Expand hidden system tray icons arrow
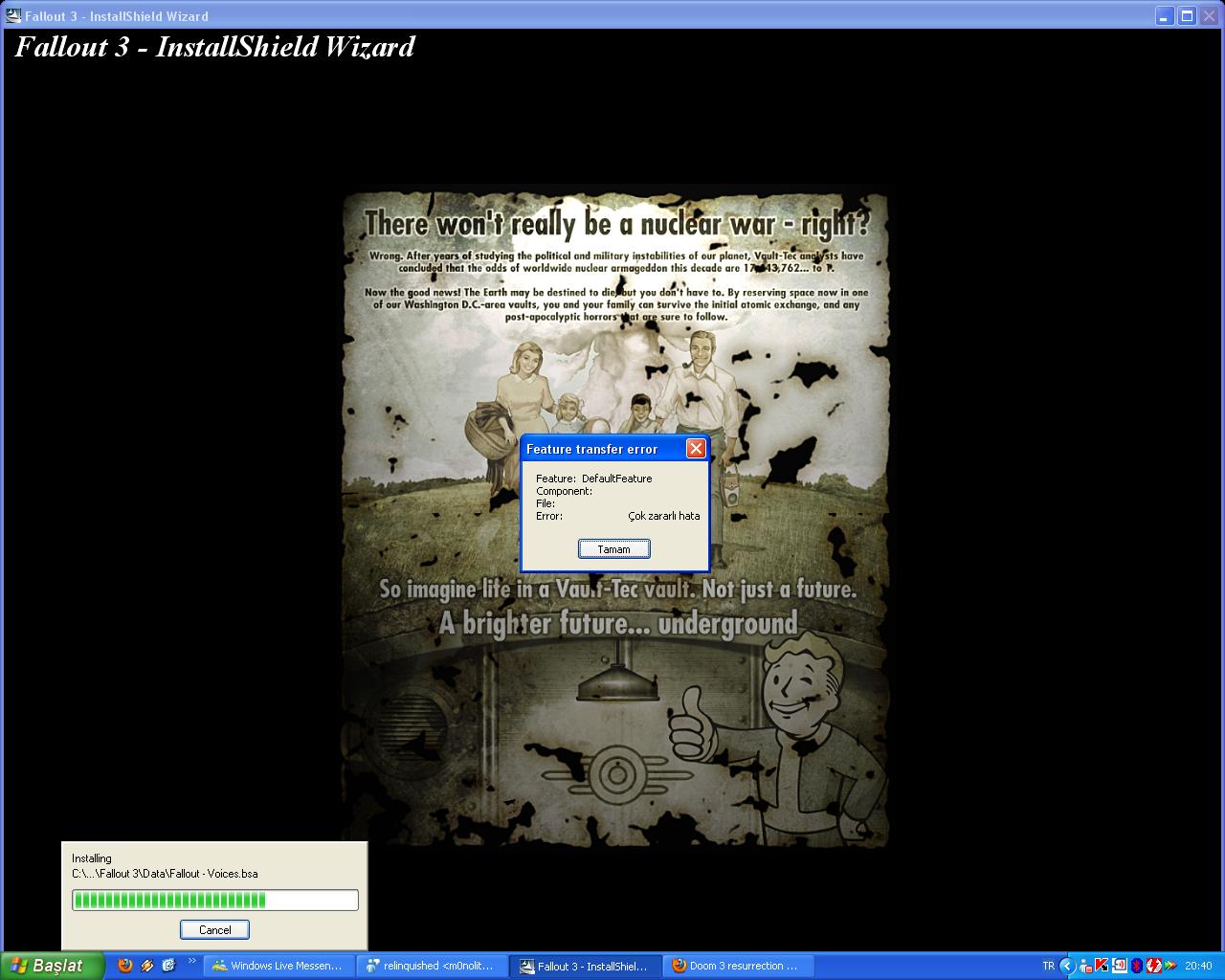The image size is (1225, 980). tap(1067, 966)
